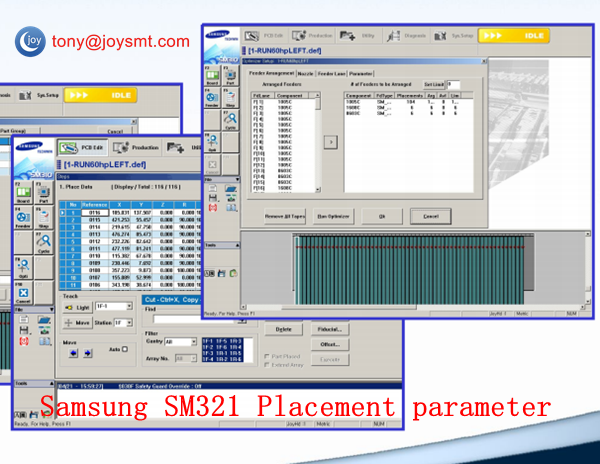Open F2 Board icon in Steps window sidebar
600x464 pixels.
[x=23, y=193]
